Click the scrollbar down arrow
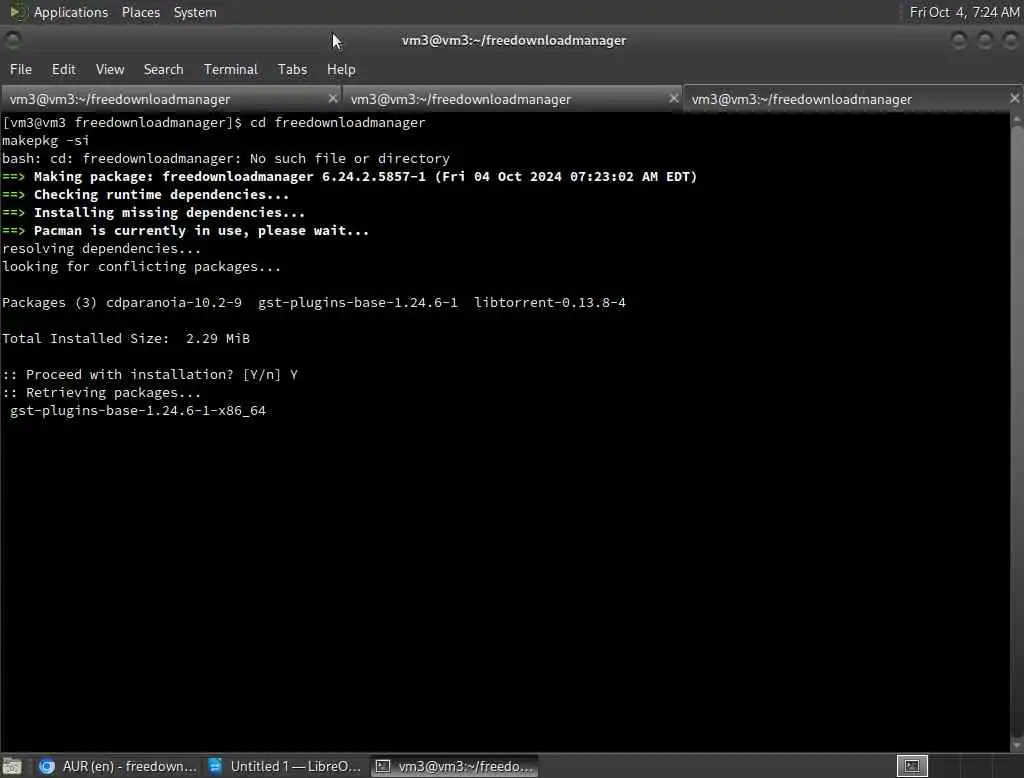Screen dimensions: 1024x778 pos(1017,745)
